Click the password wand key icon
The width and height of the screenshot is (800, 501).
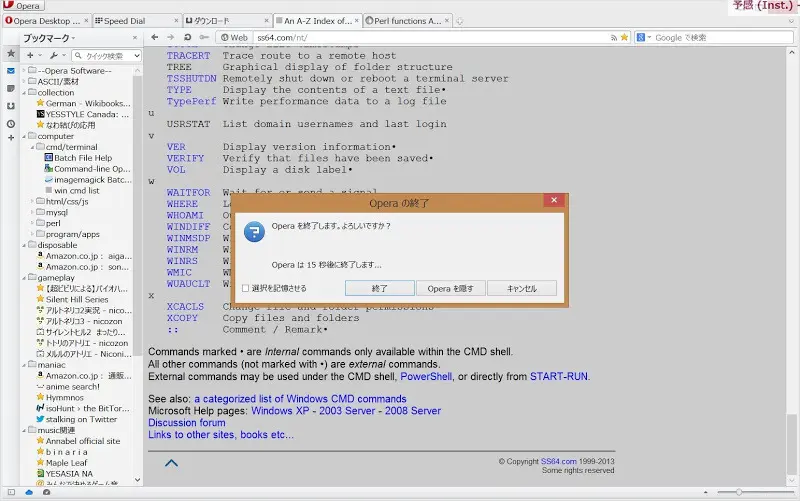point(204,37)
